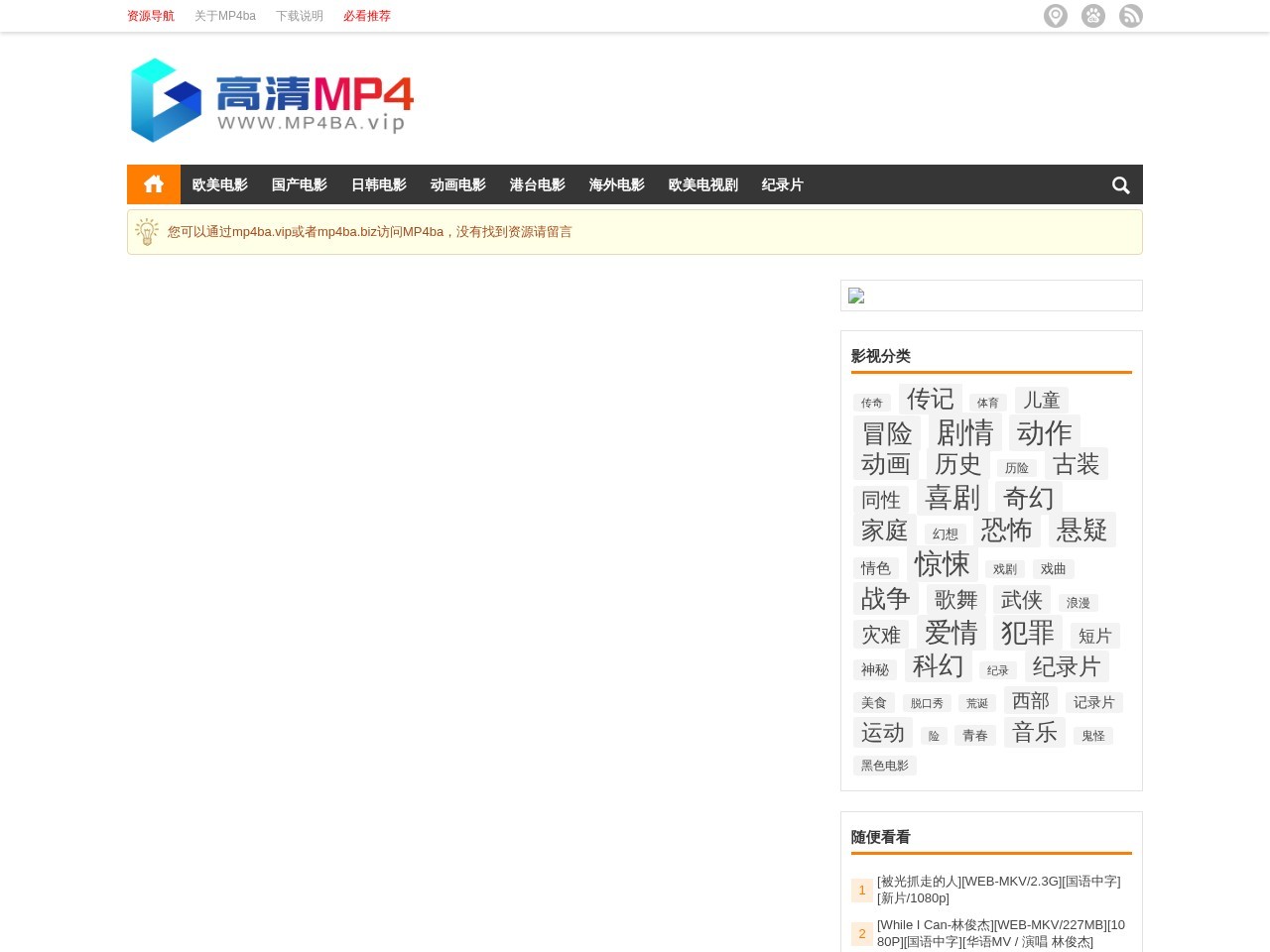Select the 历史 category tag
The height and width of the screenshot is (952, 1270).
coord(958,464)
